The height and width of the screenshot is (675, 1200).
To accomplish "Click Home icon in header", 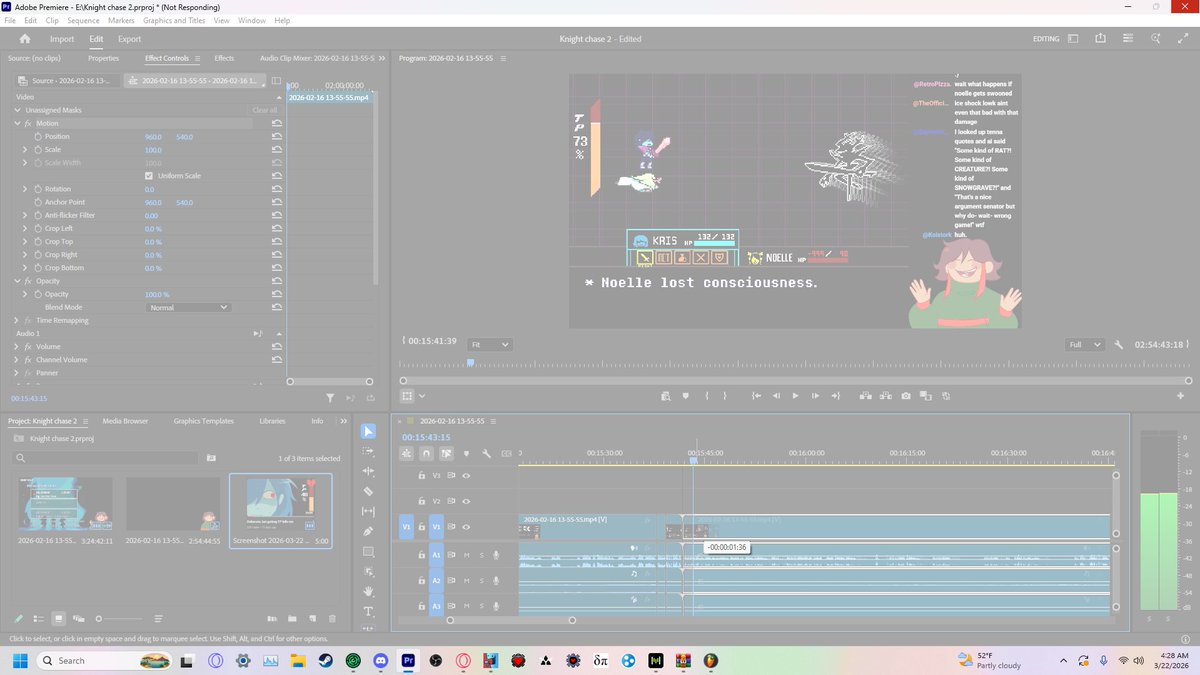I will (25, 39).
